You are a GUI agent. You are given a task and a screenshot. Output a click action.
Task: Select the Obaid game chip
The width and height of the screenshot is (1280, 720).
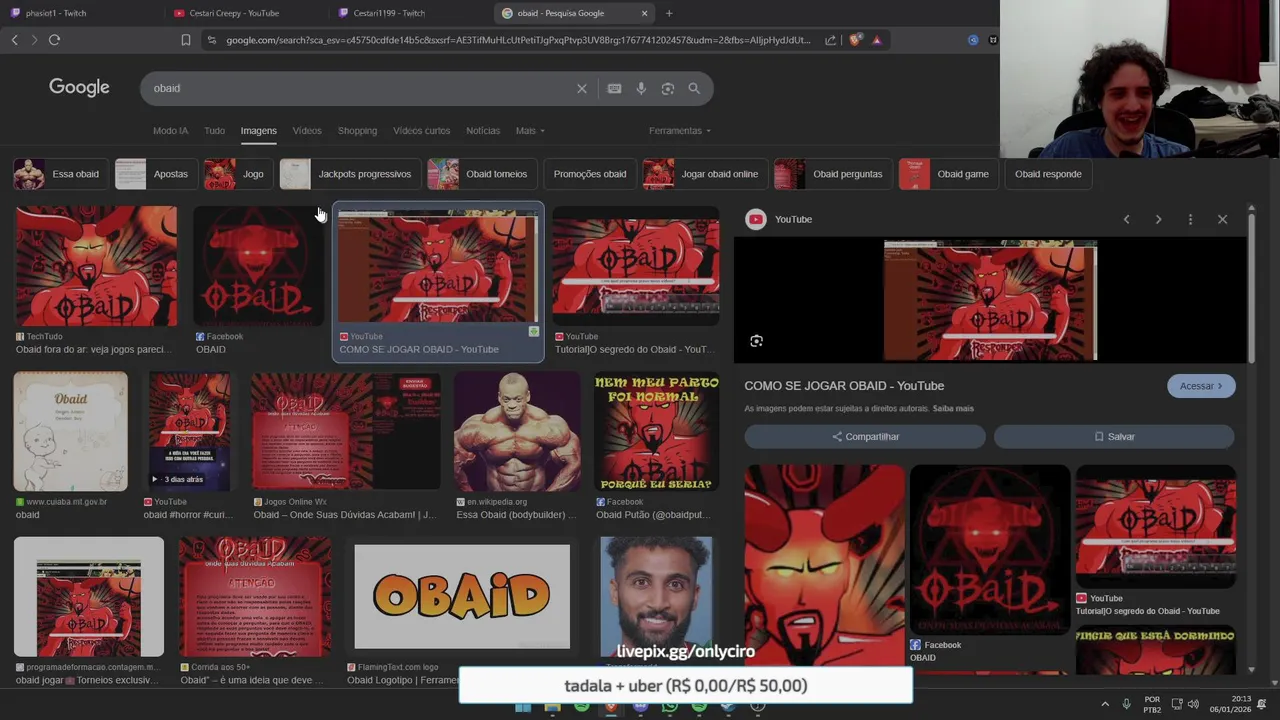[x=947, y=174]
